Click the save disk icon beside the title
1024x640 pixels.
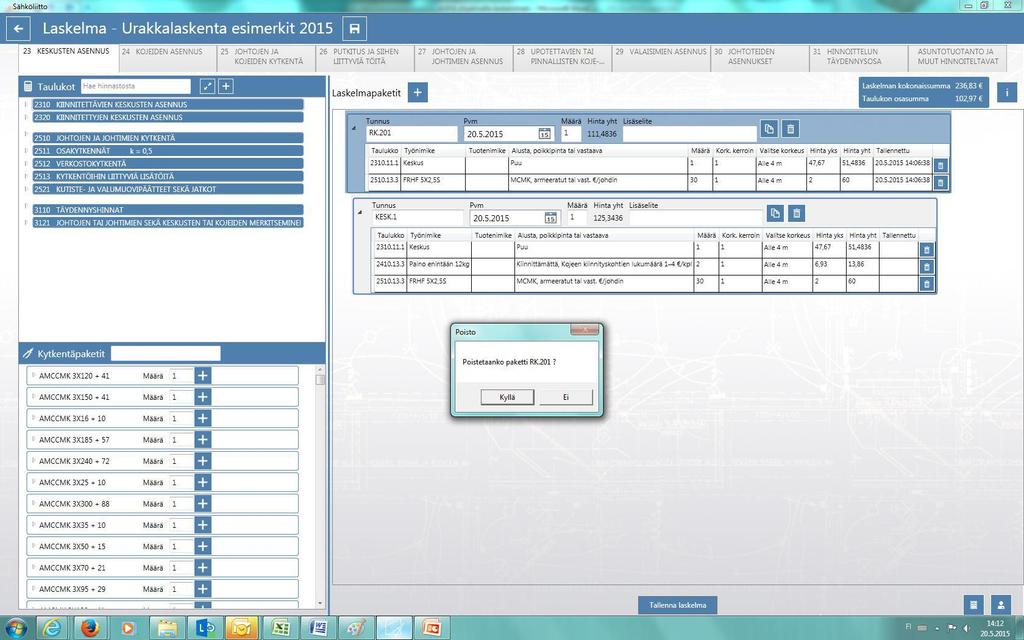click(x=355, y=29)
